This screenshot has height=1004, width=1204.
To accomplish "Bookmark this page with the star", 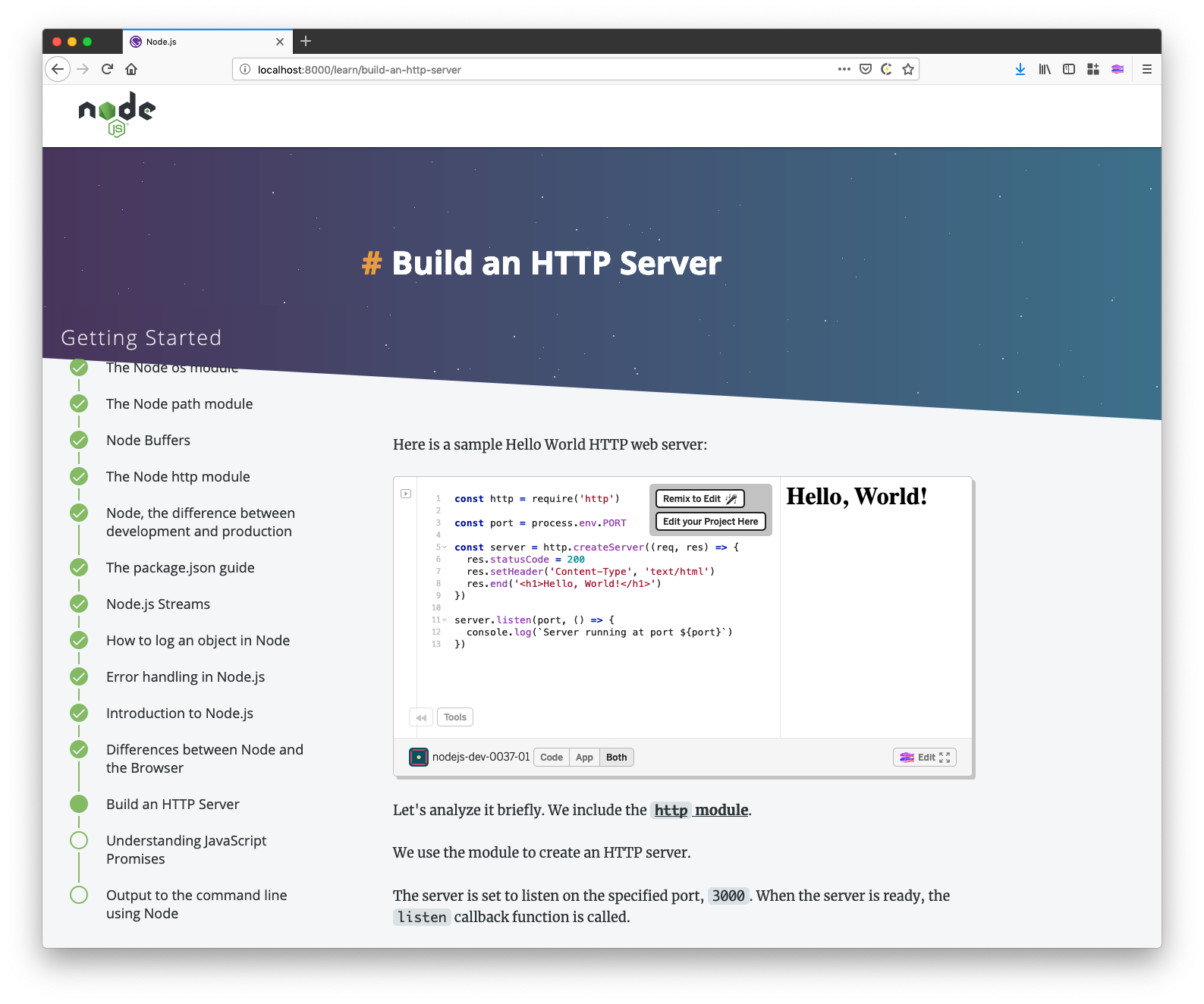I will [907, 69].
